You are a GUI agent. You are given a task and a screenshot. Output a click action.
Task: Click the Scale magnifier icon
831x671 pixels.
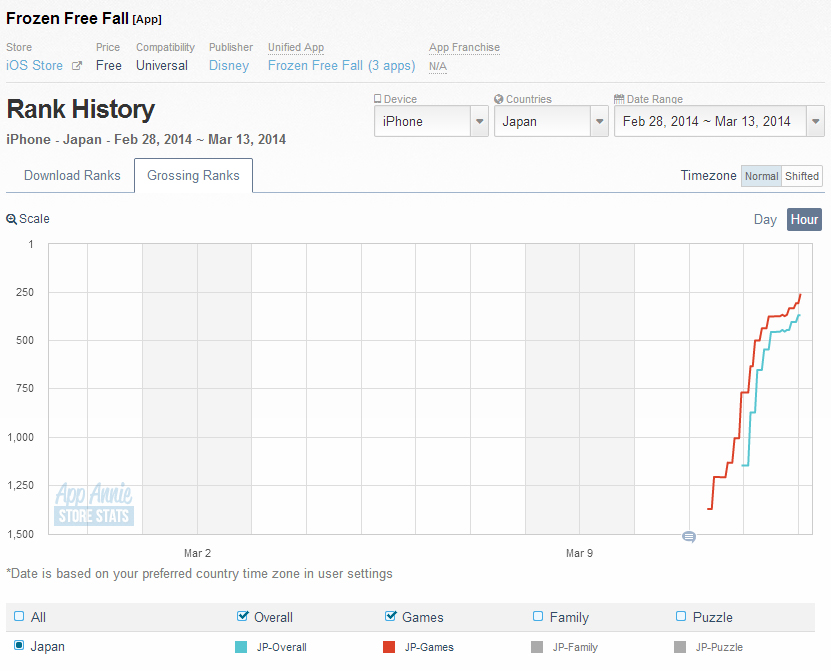click(11, 219)
